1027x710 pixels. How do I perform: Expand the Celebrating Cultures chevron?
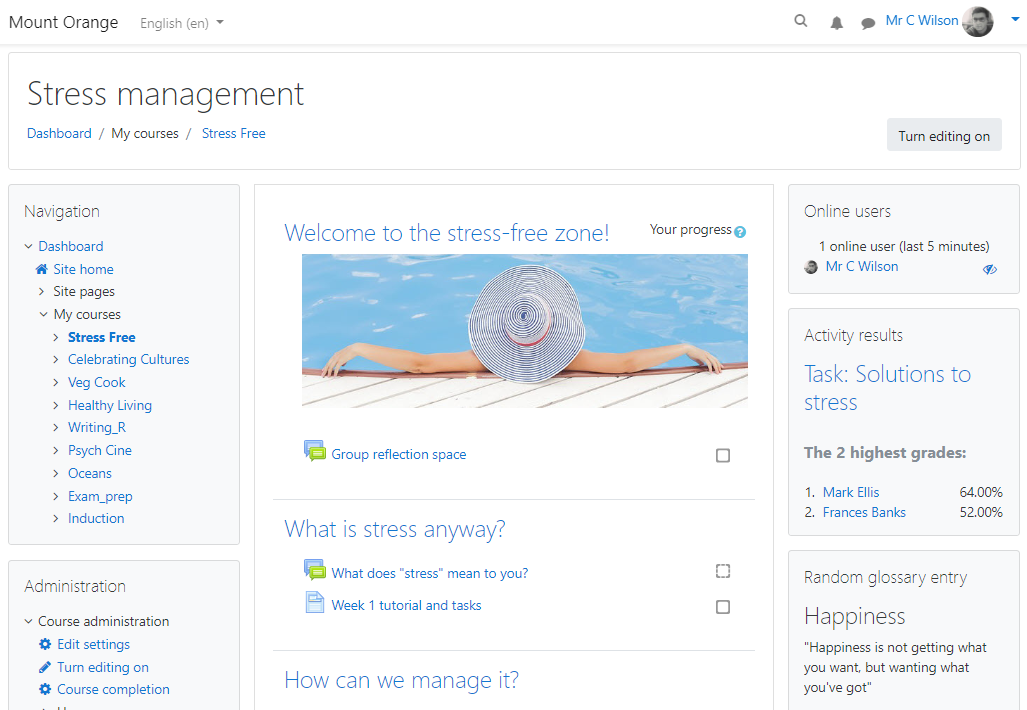point(56,360)
